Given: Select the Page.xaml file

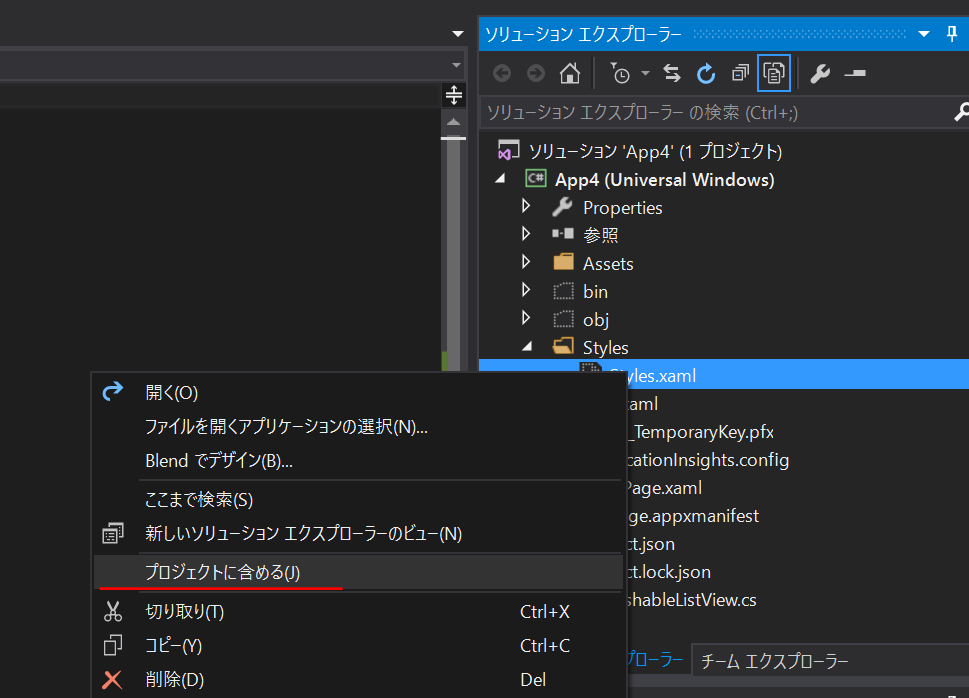Looking at the screenshot, I should point(664,488).
